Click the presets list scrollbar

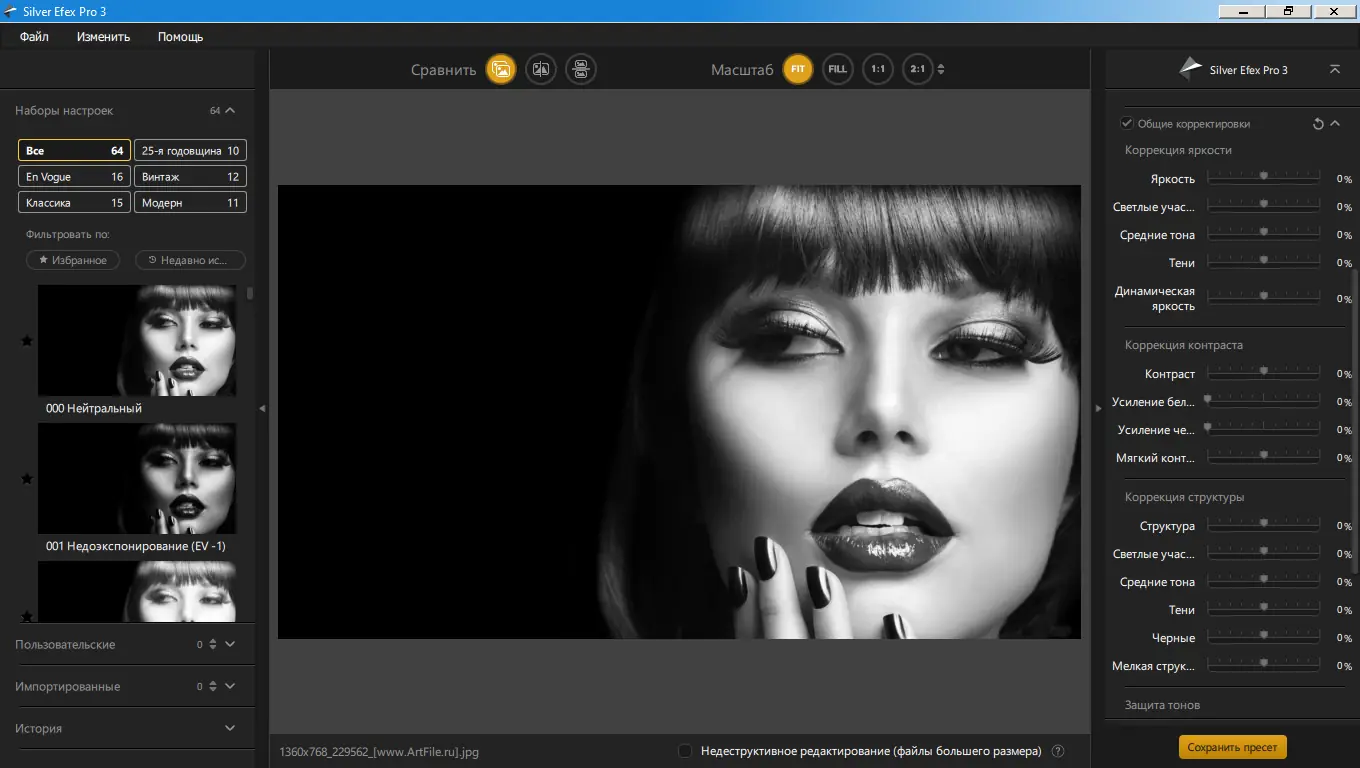(x=250, y=294)
